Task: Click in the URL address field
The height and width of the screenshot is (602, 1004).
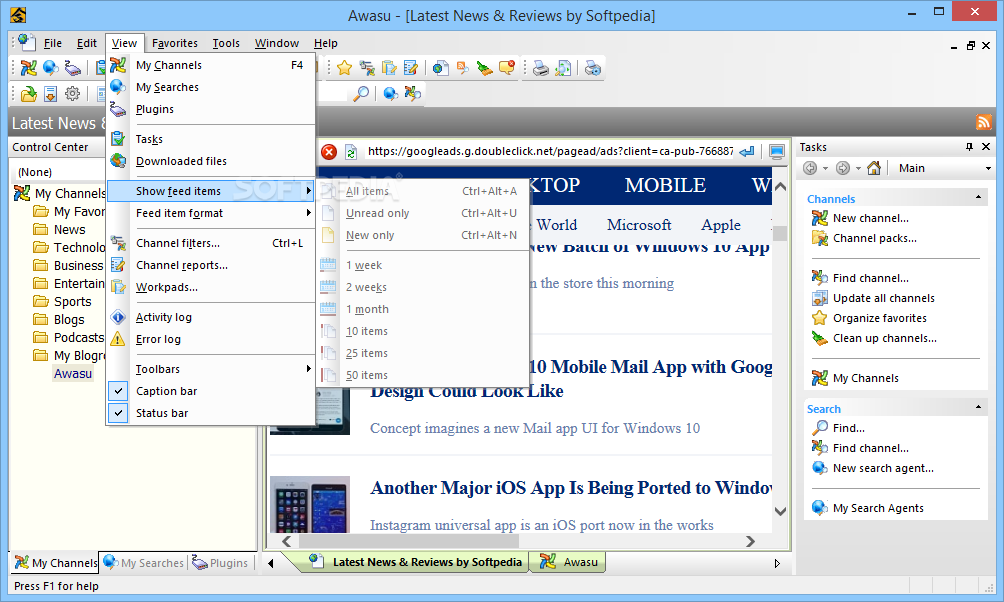Action: coord(550,151)
